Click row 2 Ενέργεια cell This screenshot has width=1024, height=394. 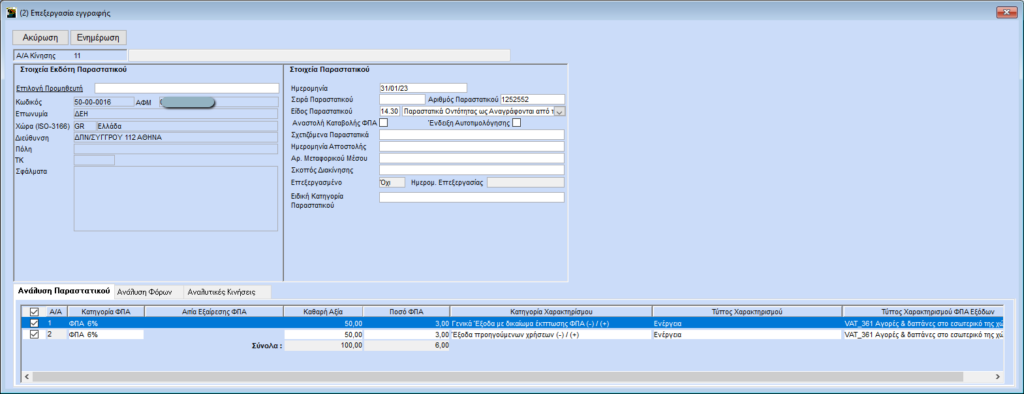(747, 334)
